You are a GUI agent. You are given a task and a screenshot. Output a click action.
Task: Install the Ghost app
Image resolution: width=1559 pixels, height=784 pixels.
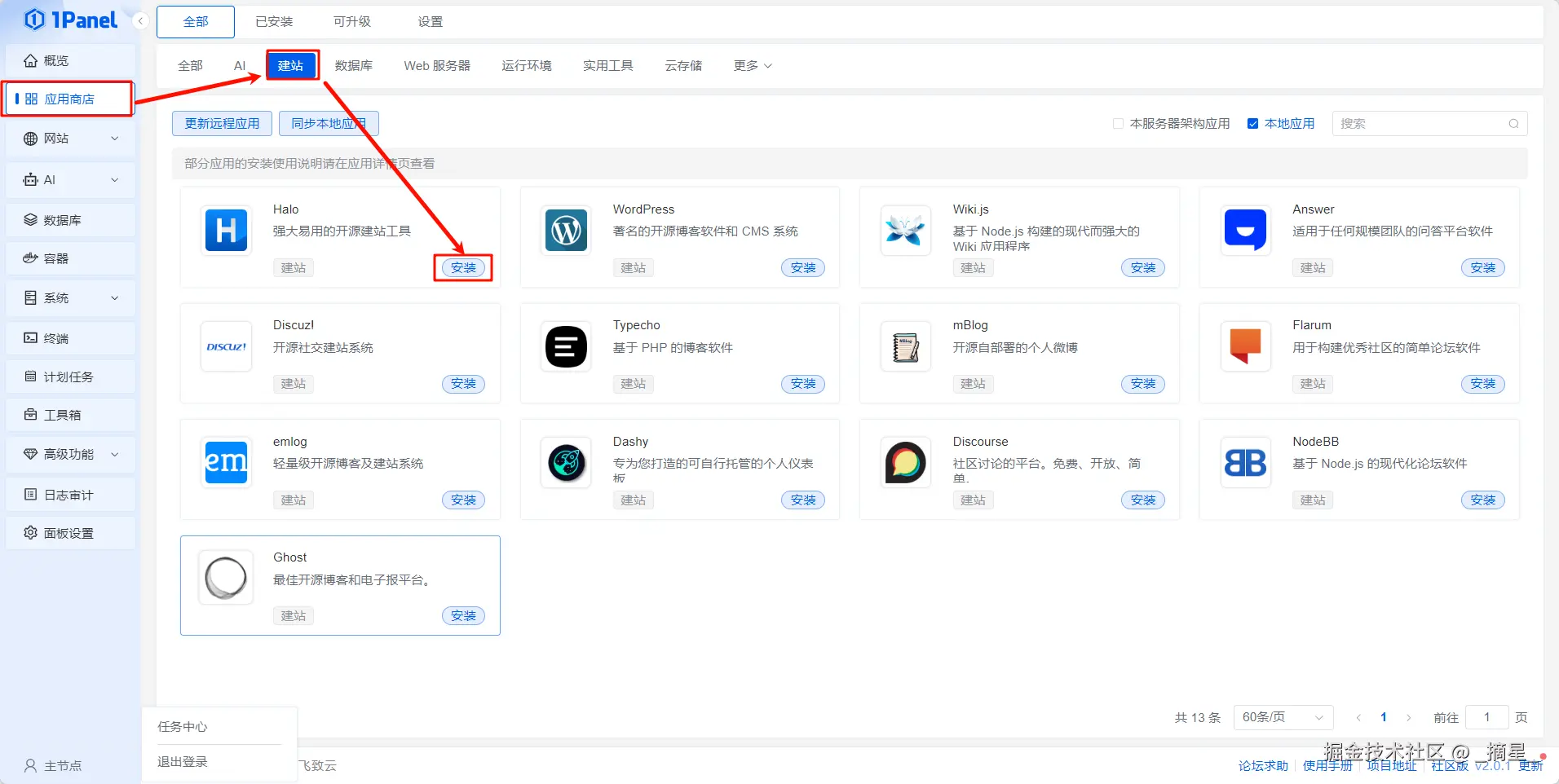463,616
